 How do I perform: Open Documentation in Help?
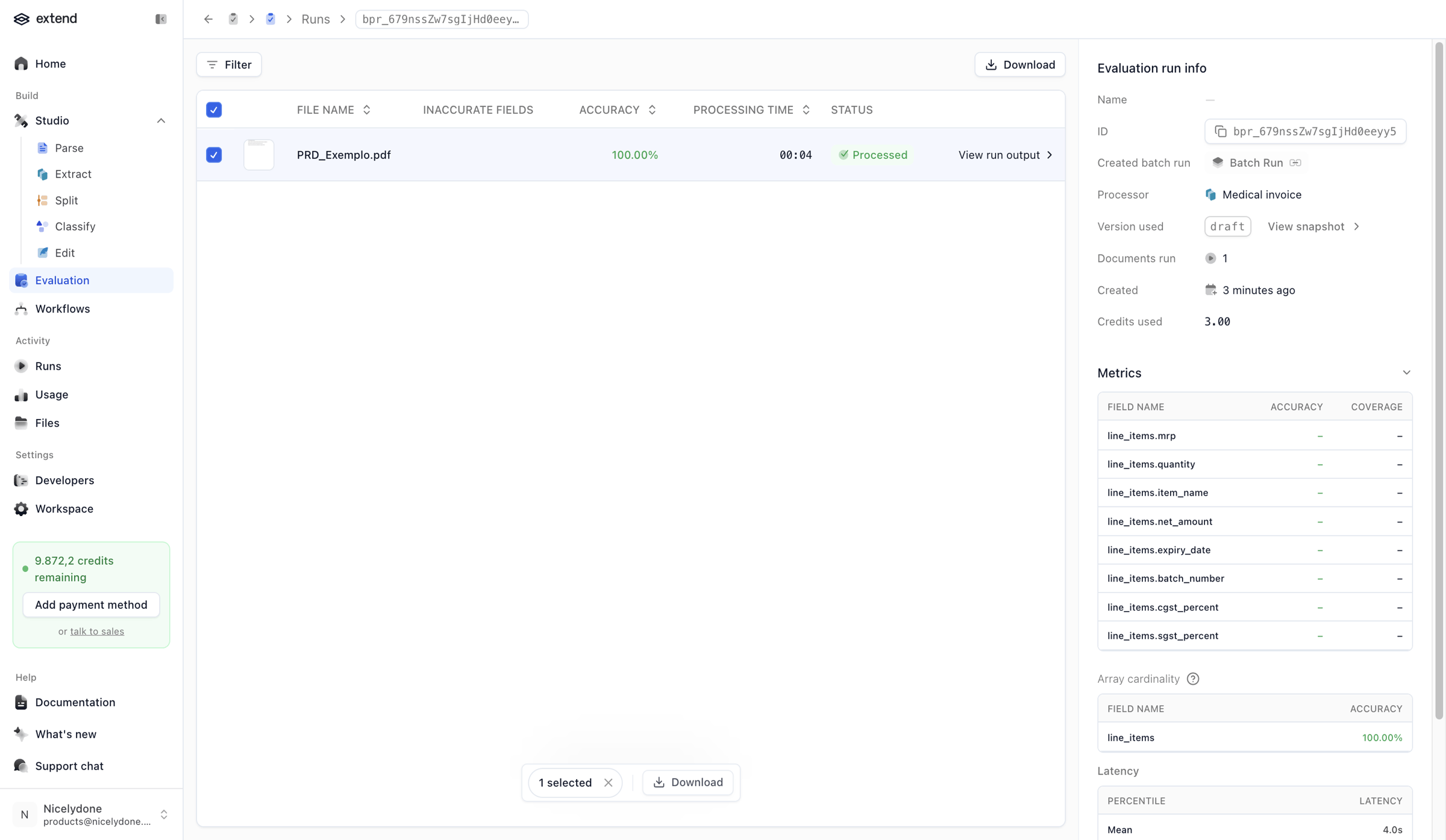click(x=91, y=702)
